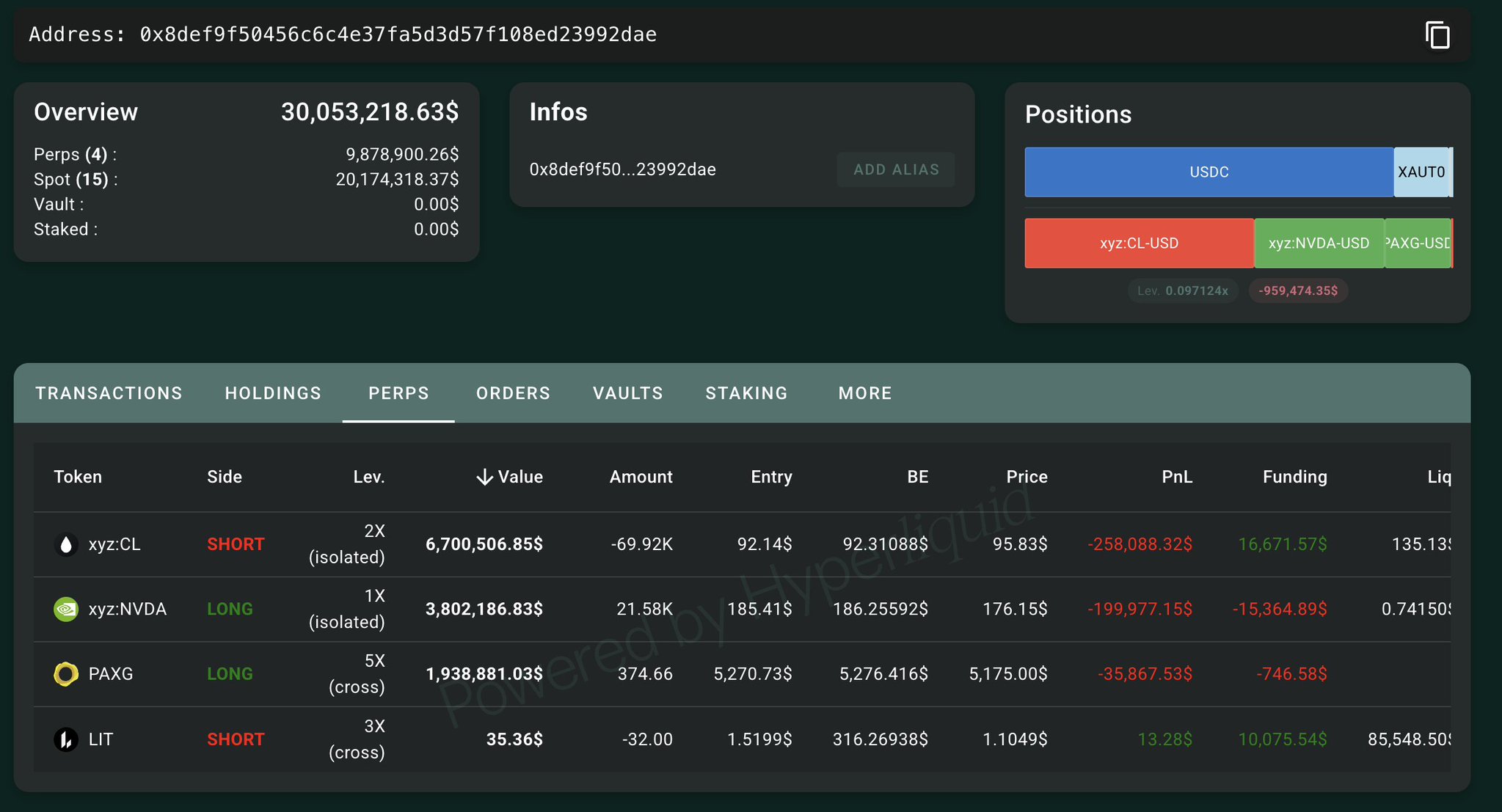Click the green xyz:NVDA-USD position segment
Screen dimensions: 1502x812
click(x=1319, y=243)
